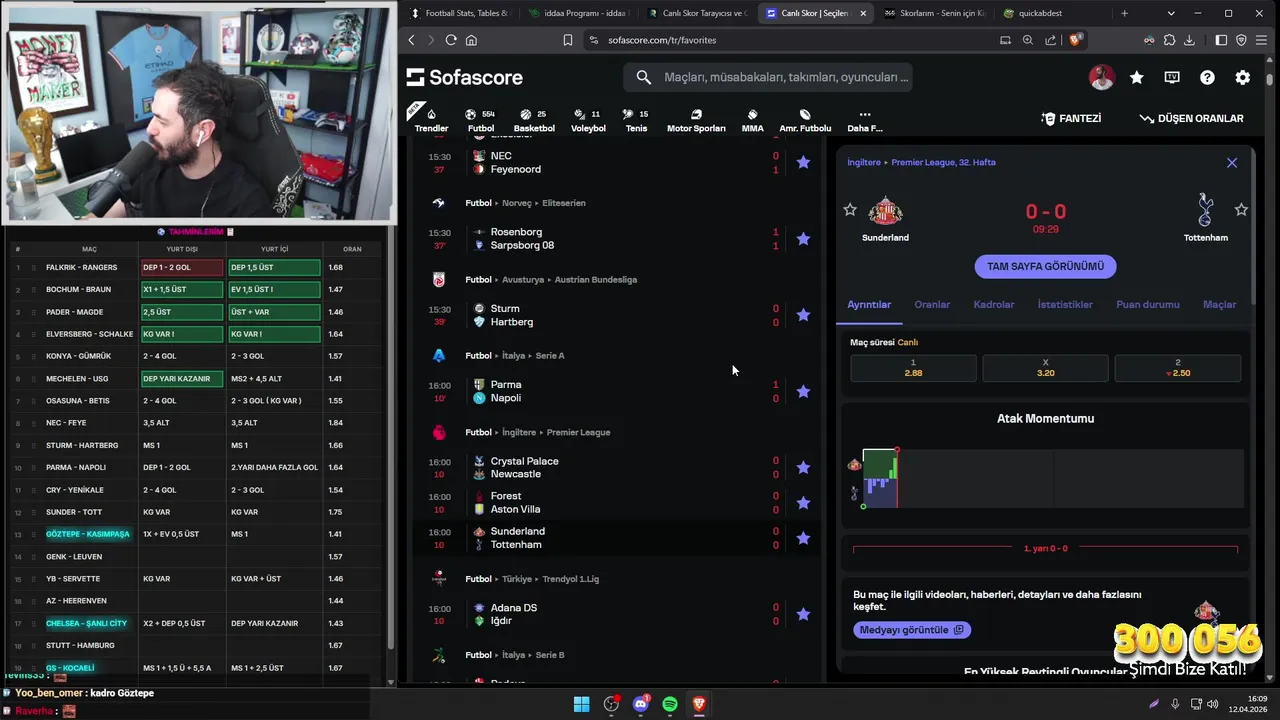Open favorites star in Sofascore header

[x=1137, y=77]
